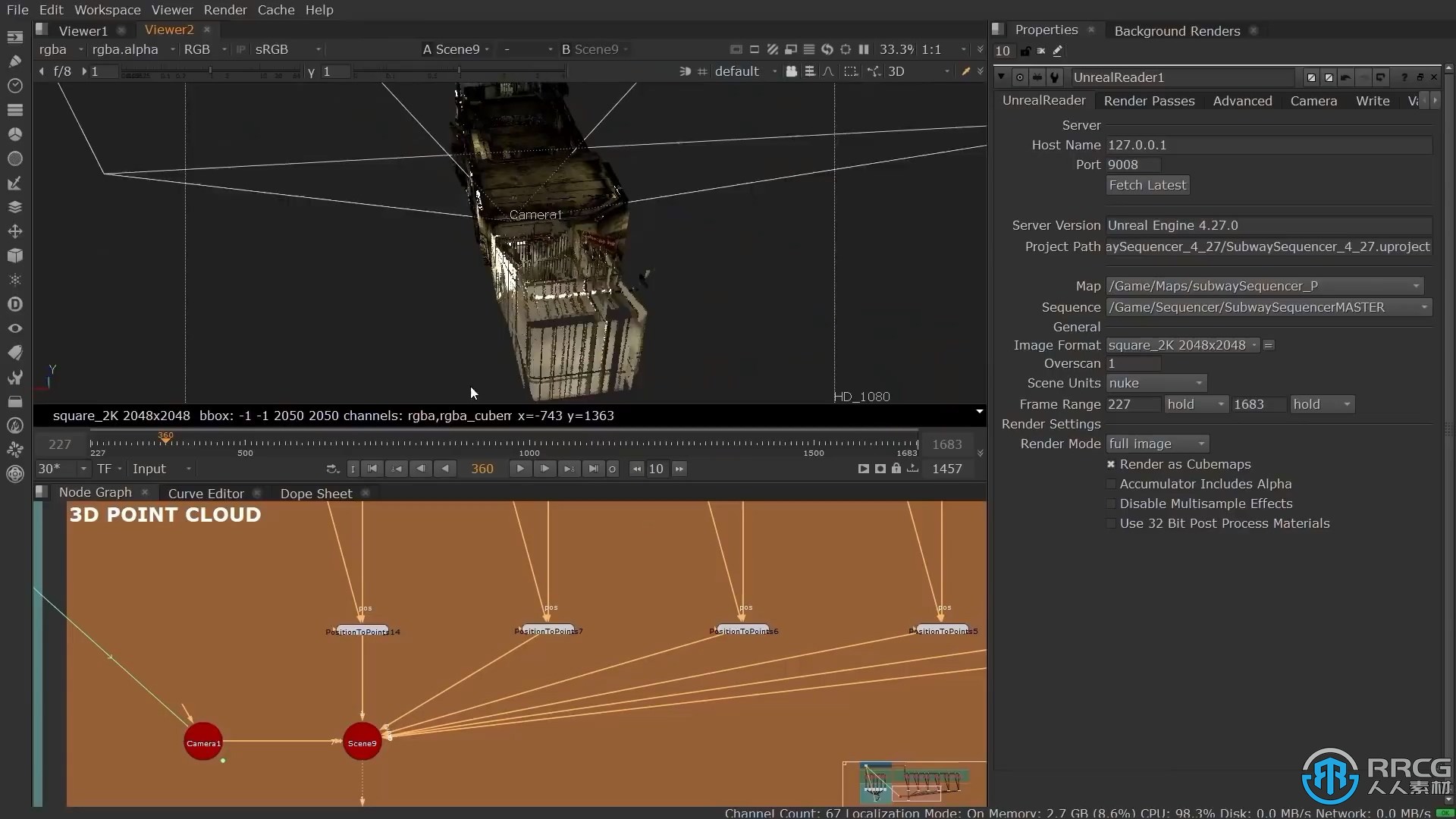Open the Workspace menu
This screenshot has height=819, width=1456.
click(x=107, y=10)
